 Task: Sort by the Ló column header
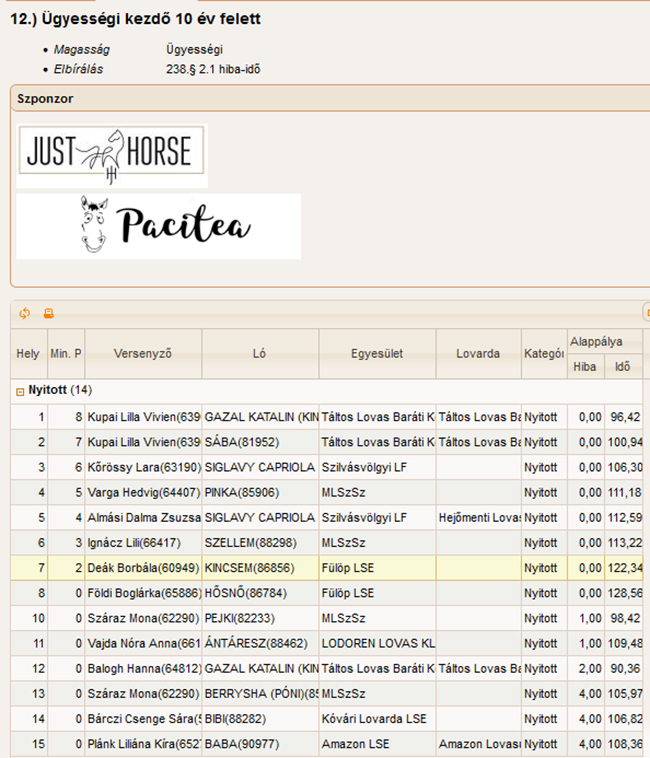(260, 354)
